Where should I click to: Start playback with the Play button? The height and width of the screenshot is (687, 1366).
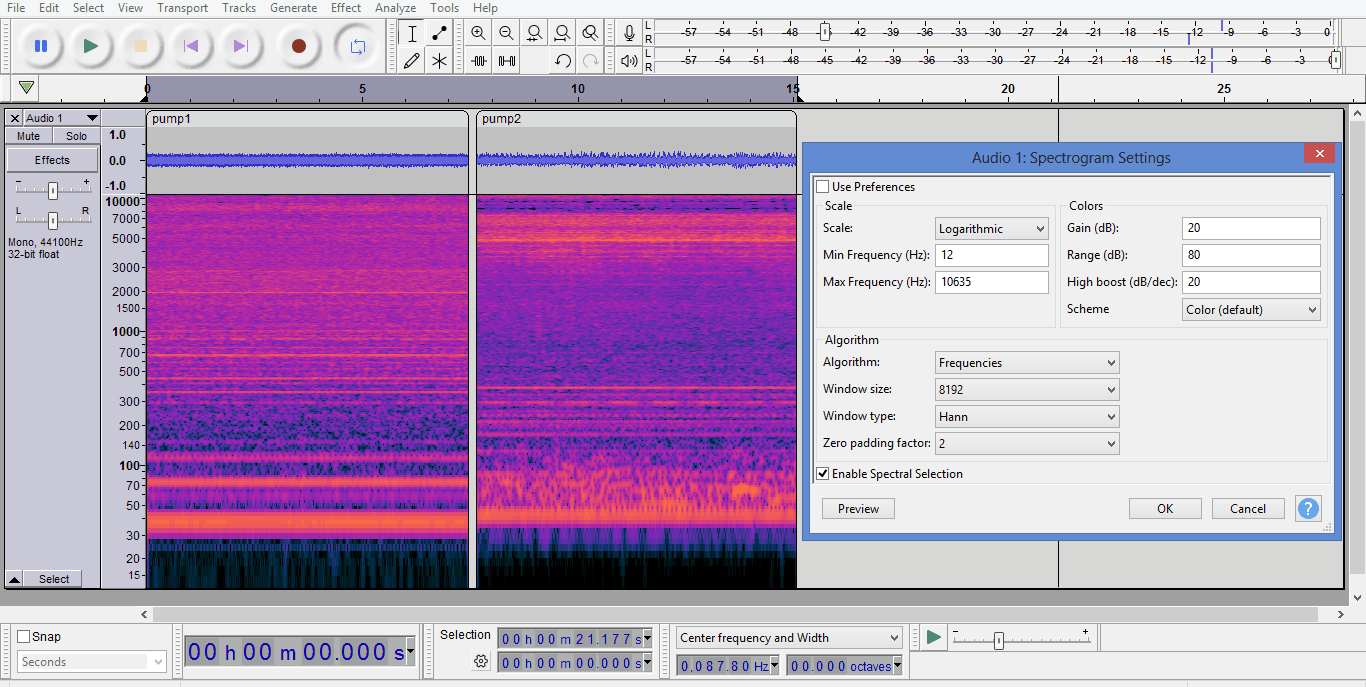[91, 46]
